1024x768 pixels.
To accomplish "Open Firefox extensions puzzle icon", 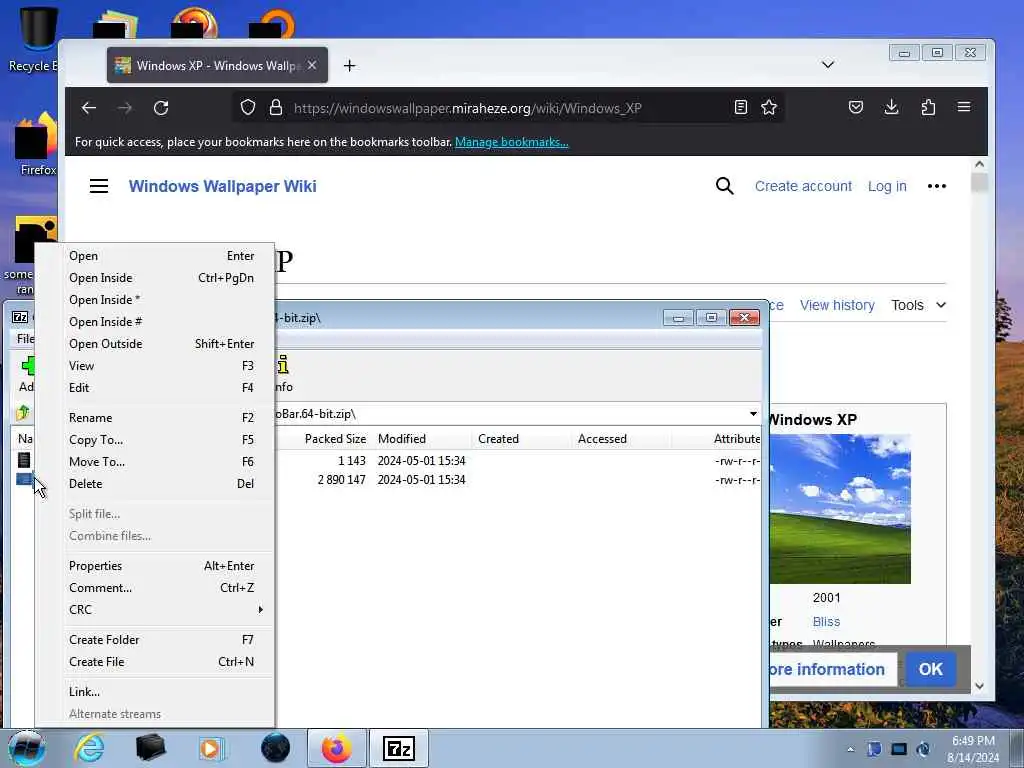I will [928, 107].
